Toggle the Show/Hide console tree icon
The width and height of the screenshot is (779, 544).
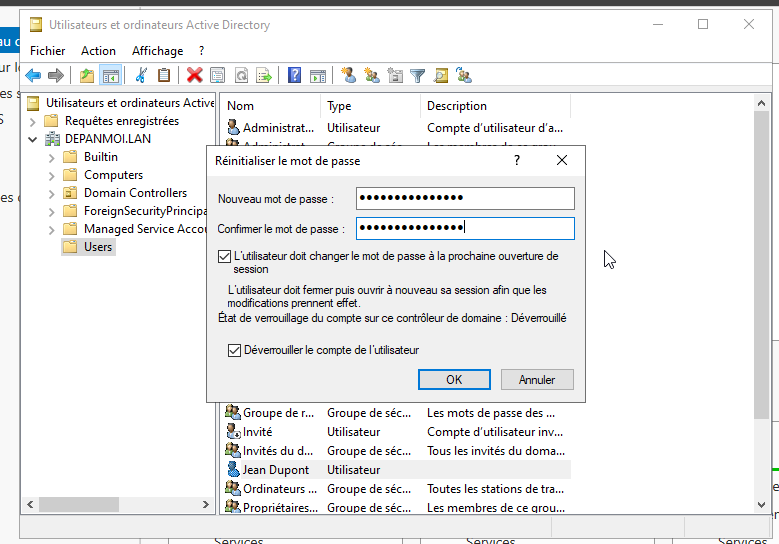point(110,76)
